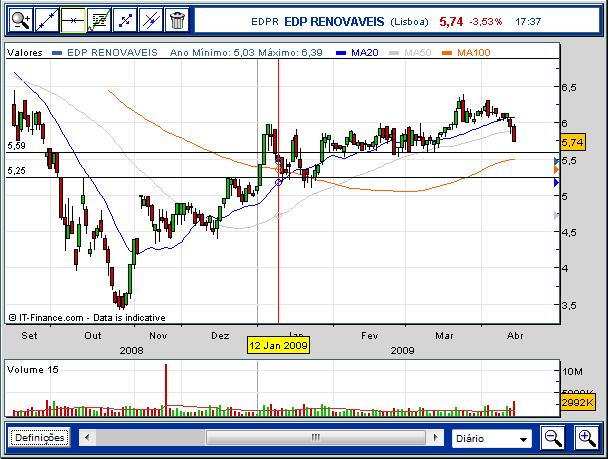This screenshot has height=459, width=608.
Task: Click the orange MA100 axis marker arrow
Action: 556,170
